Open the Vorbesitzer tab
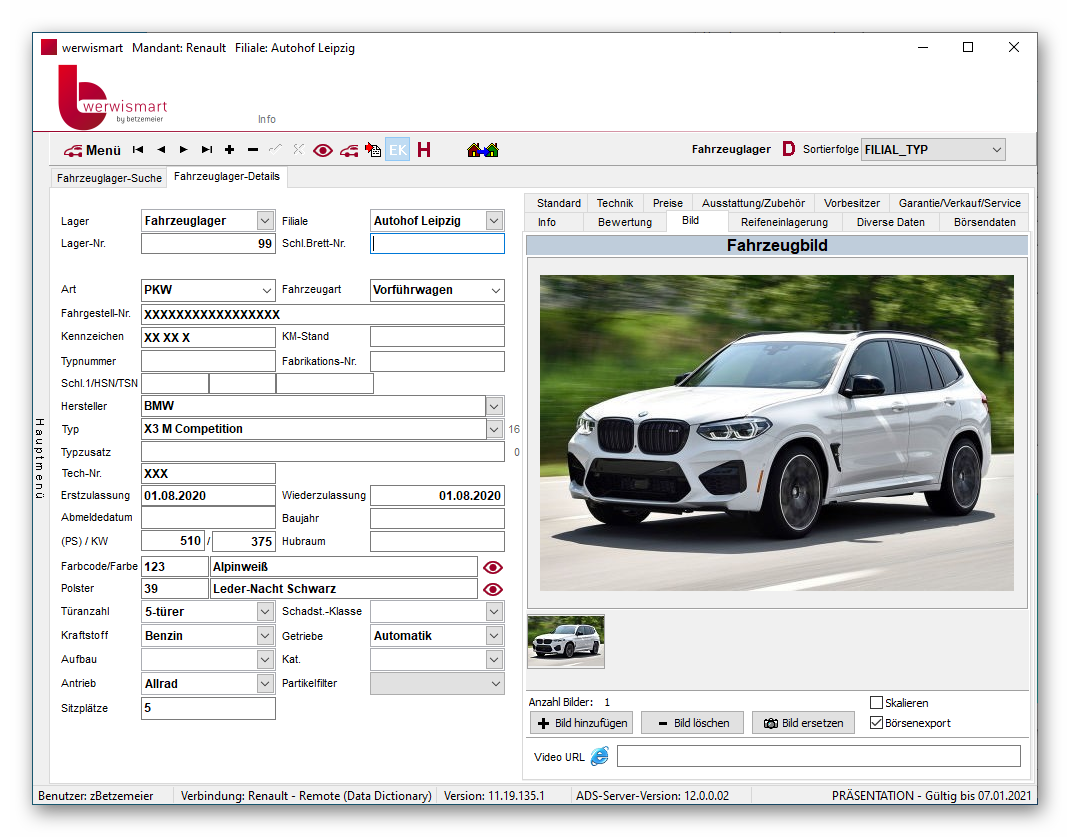The width and height of the screenshot is (1070, 837). click(x=852, y=203)
